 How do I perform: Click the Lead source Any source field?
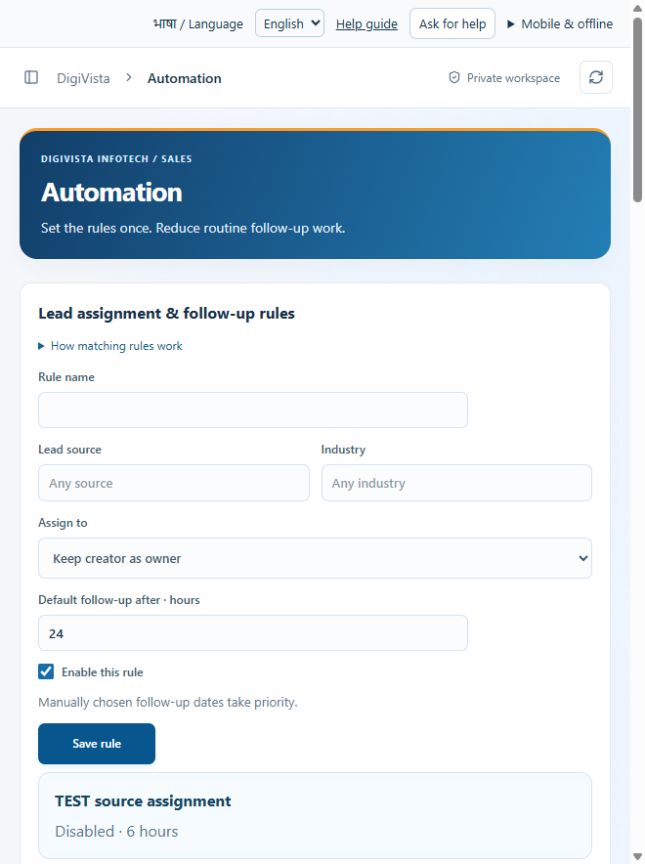click(174, 483)
